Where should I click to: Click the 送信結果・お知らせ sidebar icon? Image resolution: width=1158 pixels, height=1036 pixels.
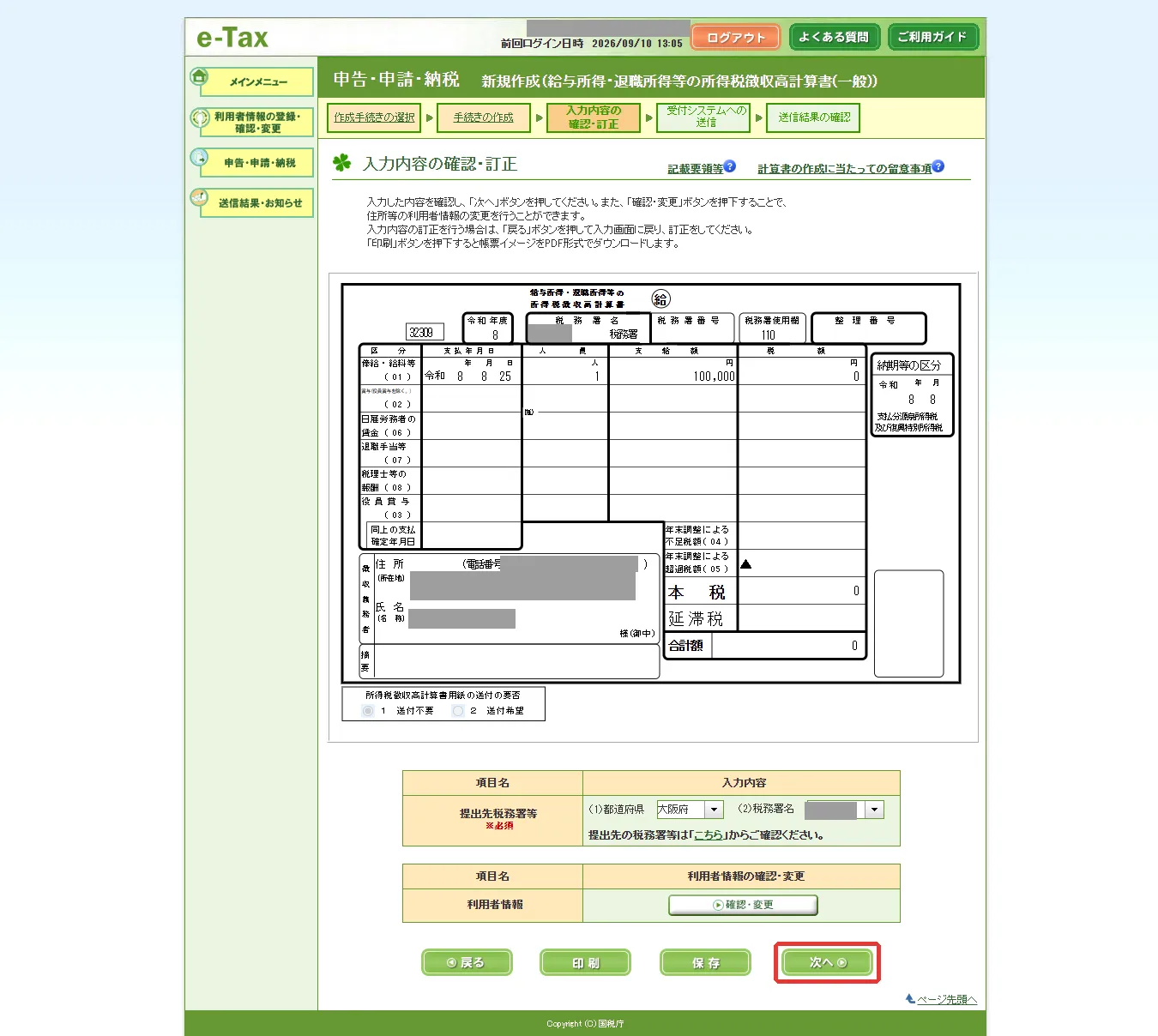tap(200, 198)
